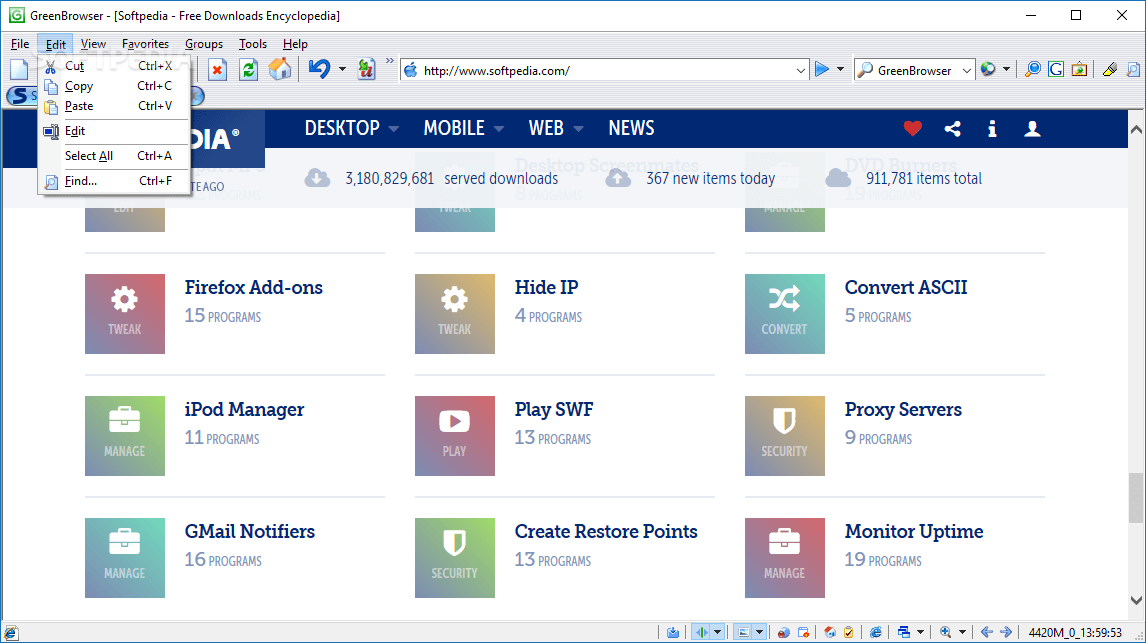
Task: Click the blue Go arrow next to the address bar
Action: [822, 69]
